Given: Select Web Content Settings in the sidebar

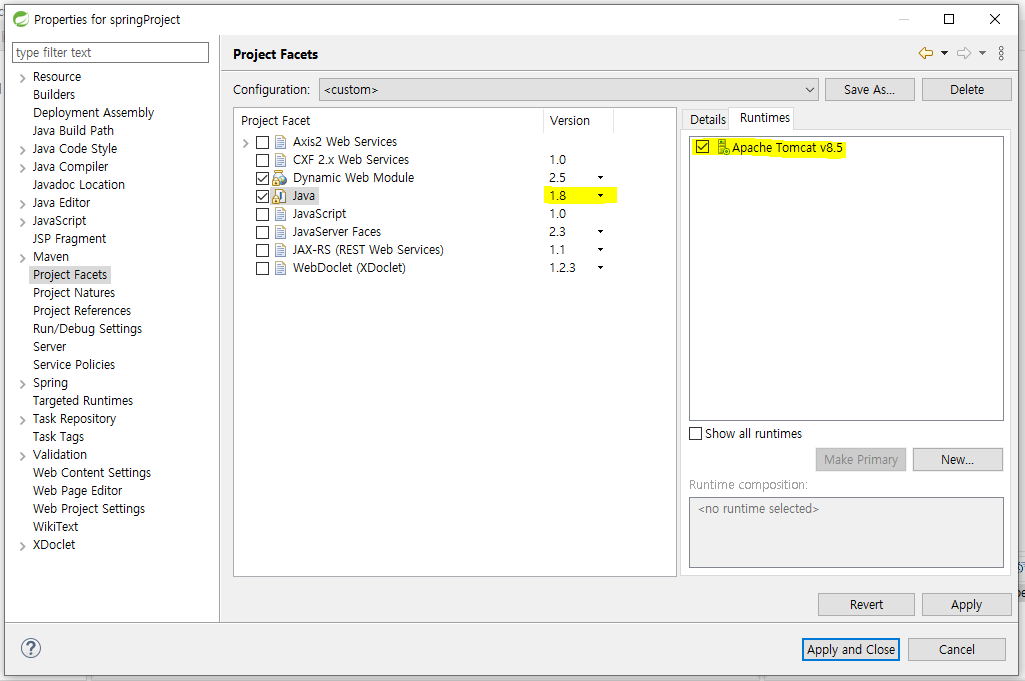Looking at the screenshot, I should click(x=92, y=473).
